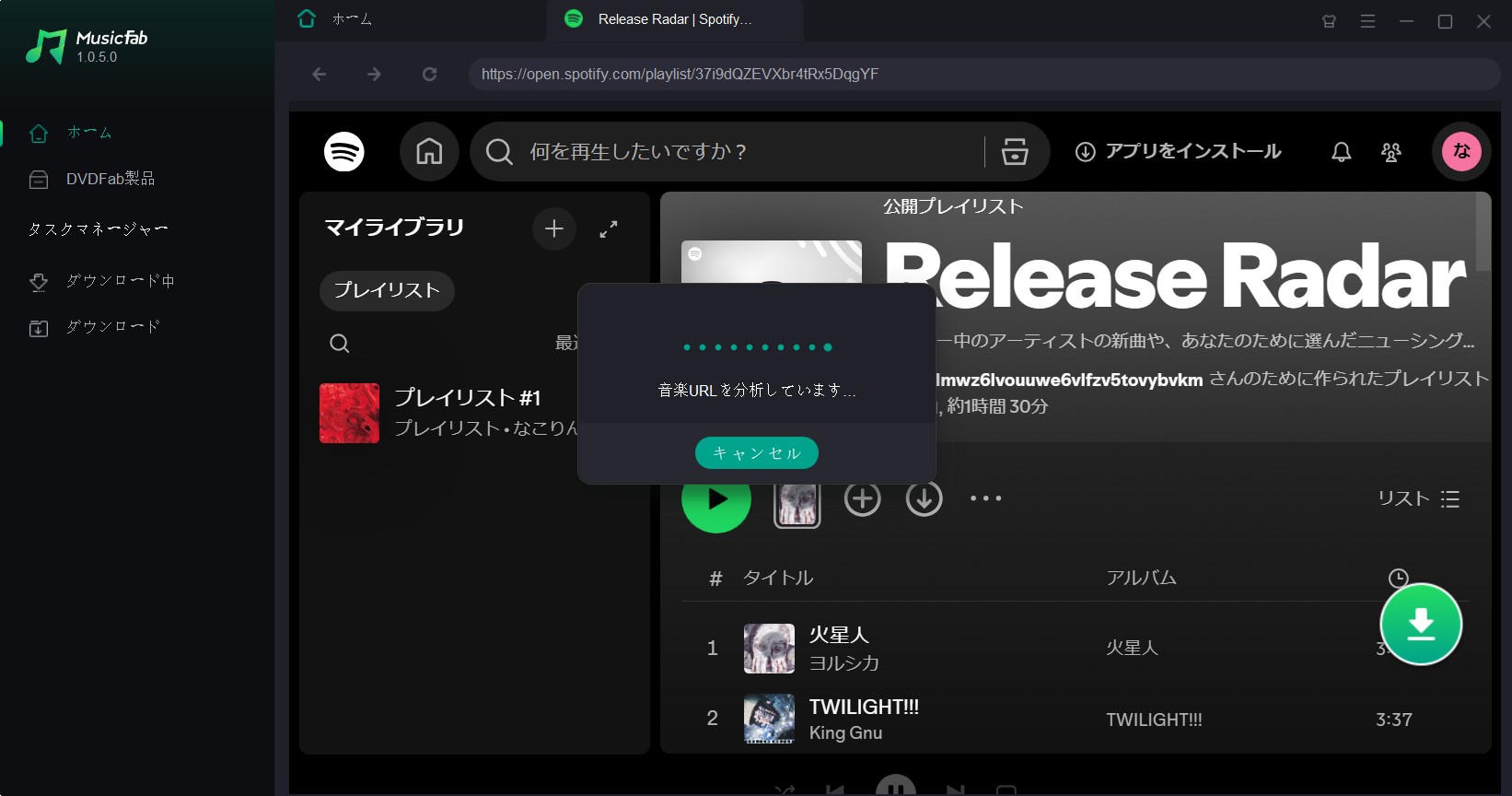Download the playlist with Spotify arrow icon
Screen dimensions: 1512x796
[x=925, y=498]
